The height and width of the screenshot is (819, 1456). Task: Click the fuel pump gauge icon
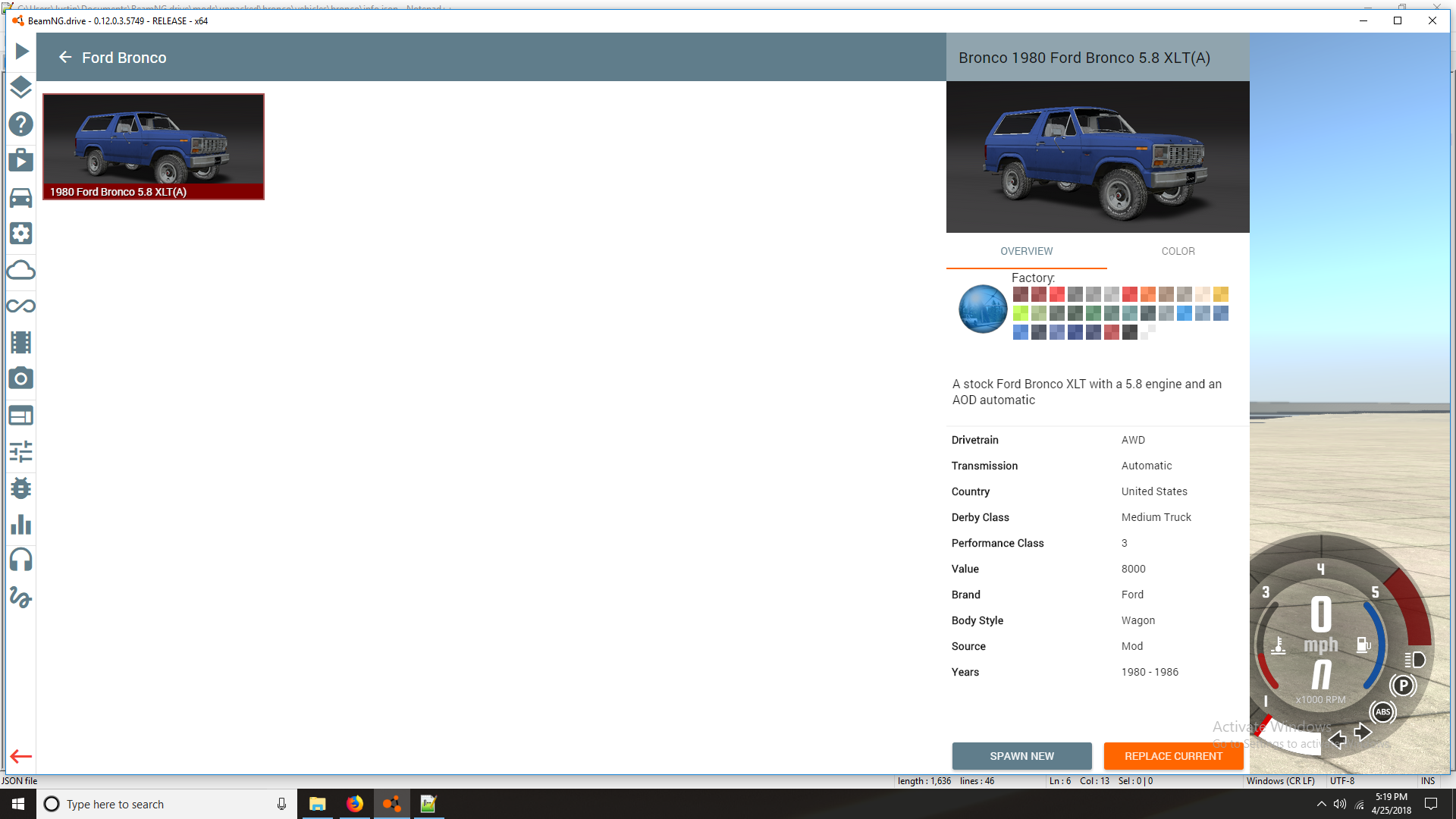coord(1363,645)
